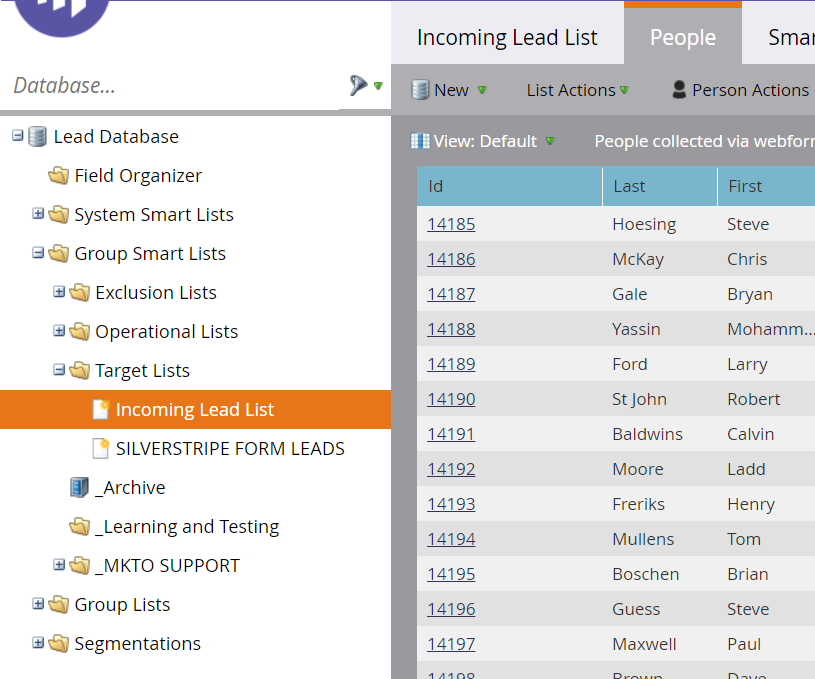Click the SILVERSTRIPE FORM LEADS list icon
Image resolution: width=815 pixels, height=679 pixels.
[101, 448]
